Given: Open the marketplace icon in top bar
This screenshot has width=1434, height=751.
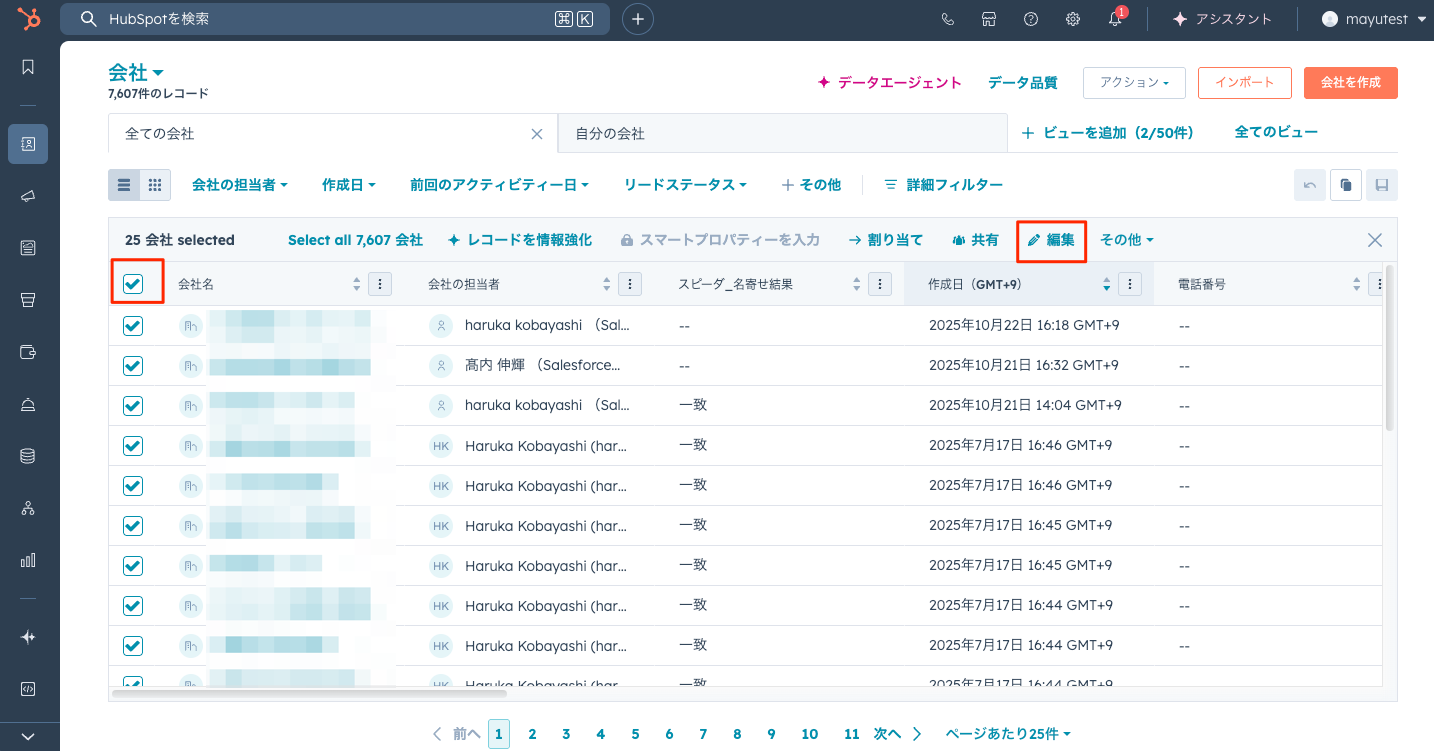Looking at the screenshot, I should (989, 19).
